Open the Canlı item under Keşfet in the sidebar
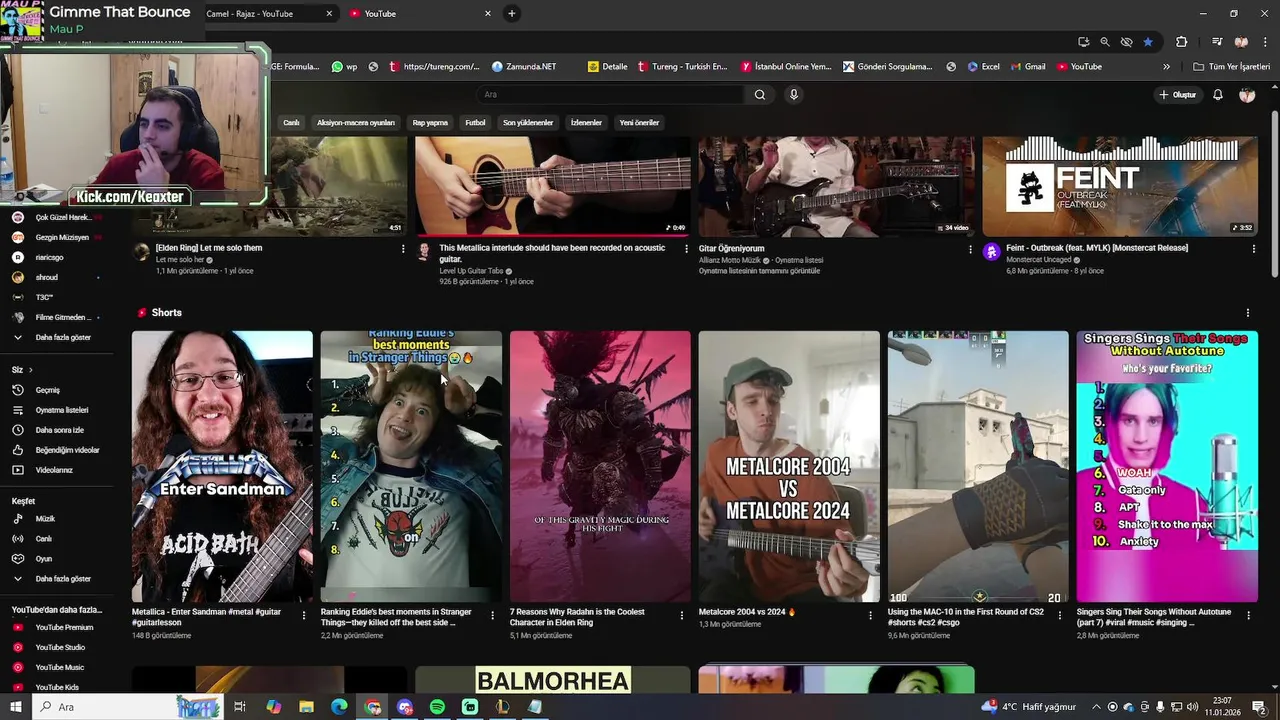The width and height of the screenshot is (1280, 720). (44, 539)
